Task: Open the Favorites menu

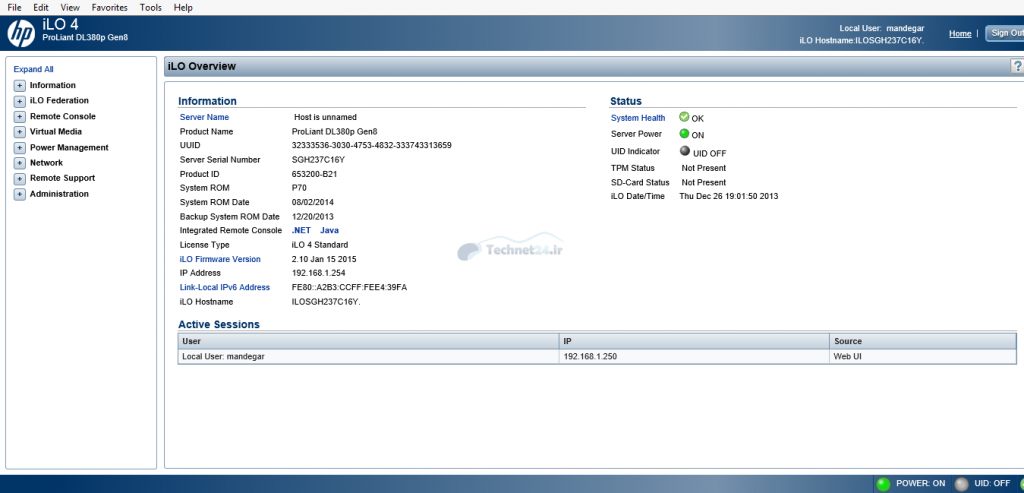Action: click(x=109, y=7)
